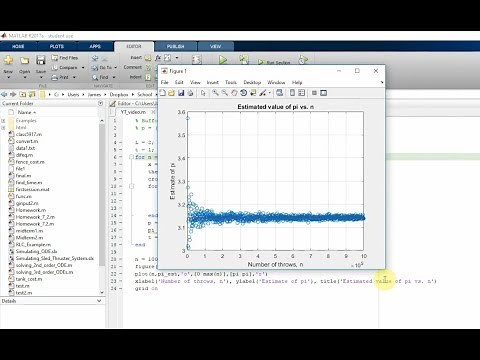The image size is (480, 360).
Task: Click the Run and Advance icon
Action: click(244, 60)
